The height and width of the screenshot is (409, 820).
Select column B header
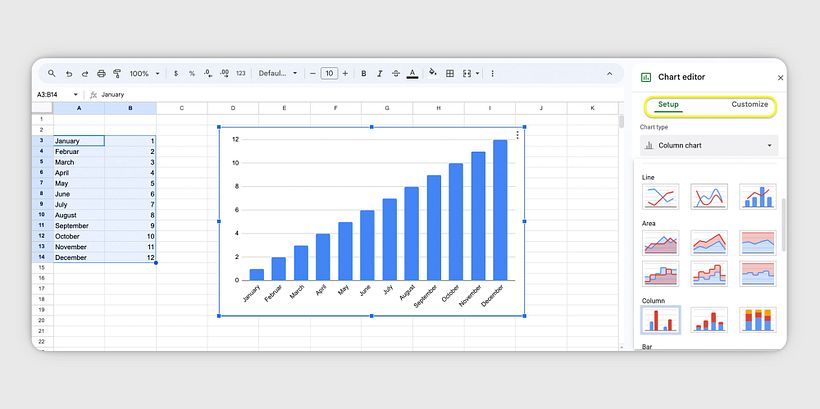point(130,108)
